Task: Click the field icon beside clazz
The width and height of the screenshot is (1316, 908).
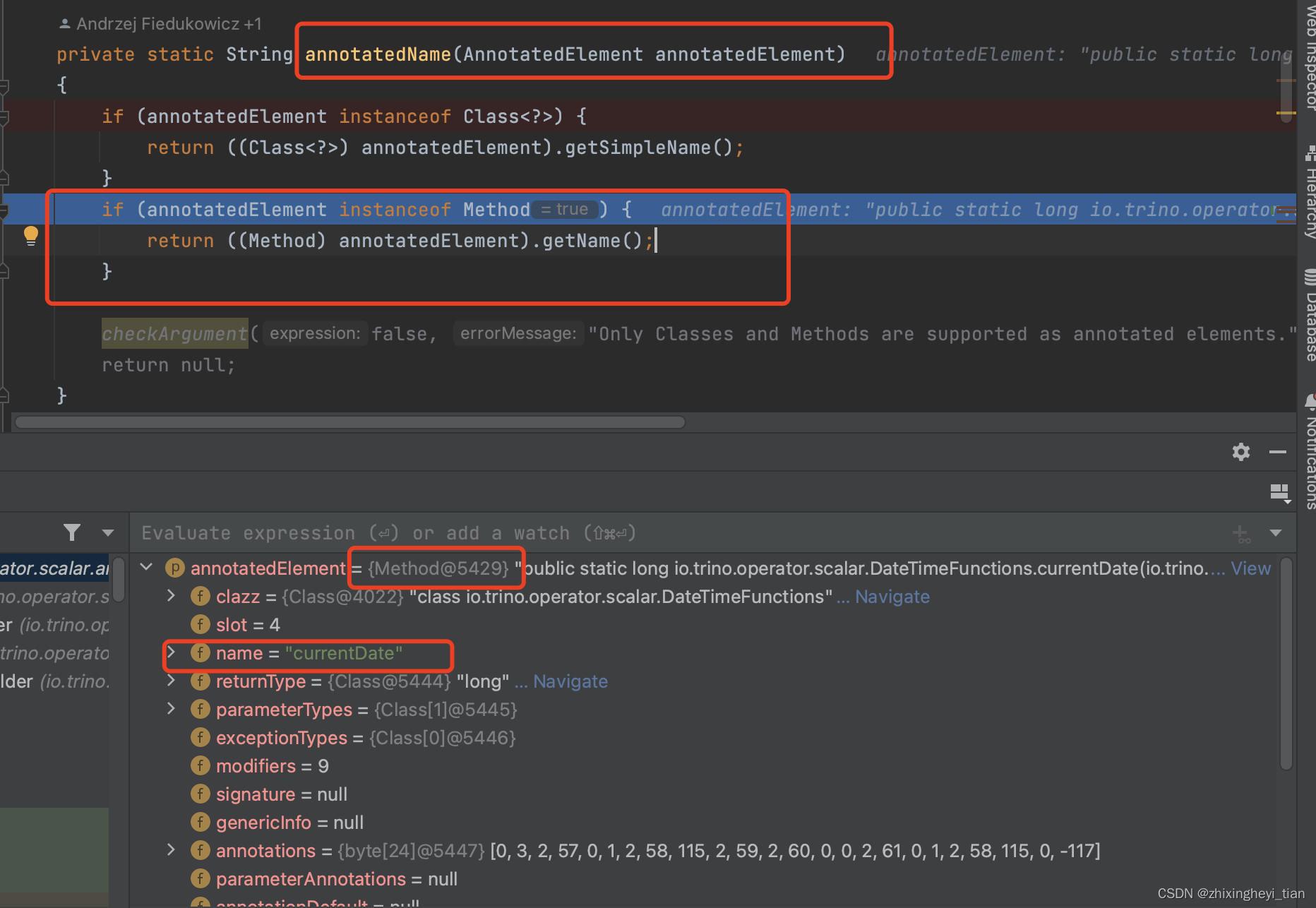Action: 201,596
